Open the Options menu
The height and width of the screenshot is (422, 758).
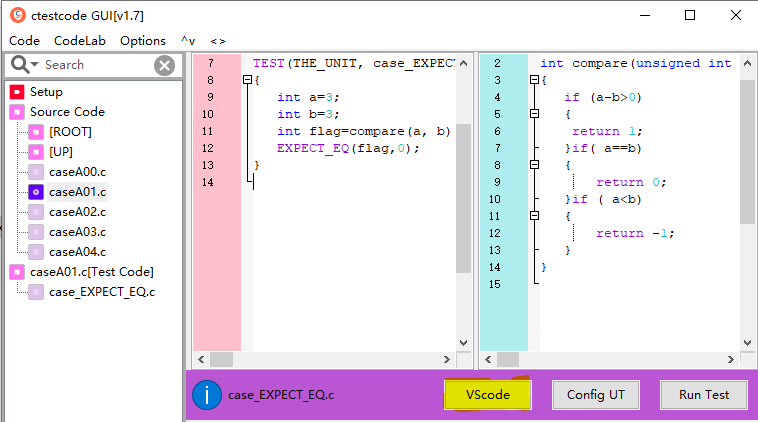click(143, 41)
